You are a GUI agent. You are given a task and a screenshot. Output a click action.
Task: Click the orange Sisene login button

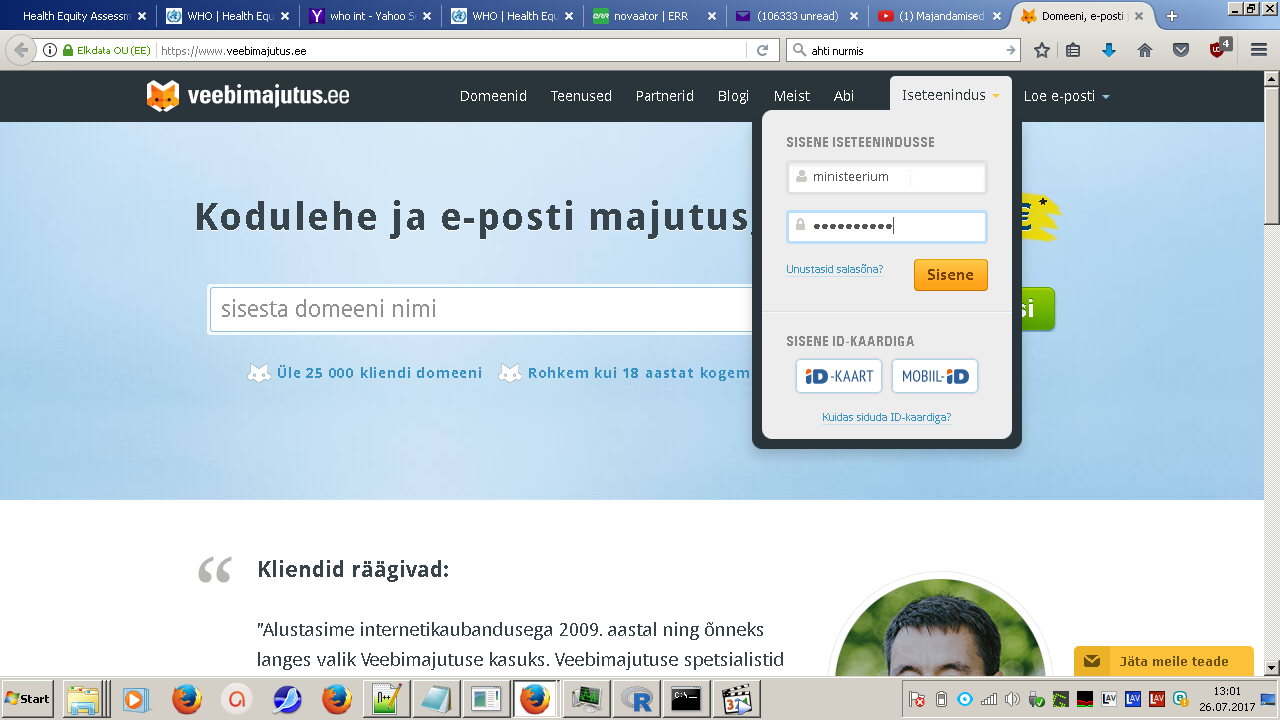click(950, 275)
